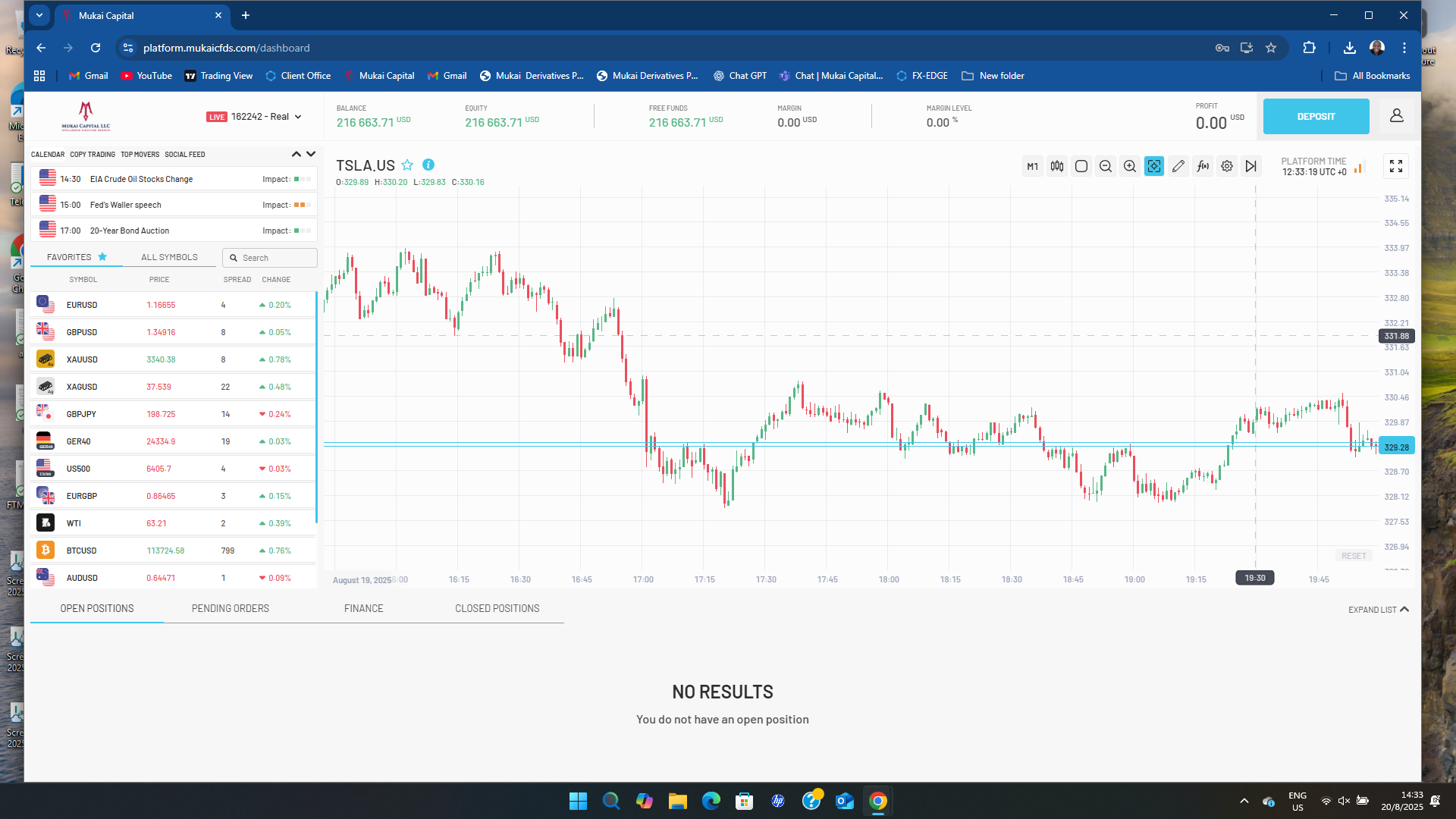Viewport: 1456px width, 819px height.
Task: Show TSLA.US symbol info
Action: (428, 165)
